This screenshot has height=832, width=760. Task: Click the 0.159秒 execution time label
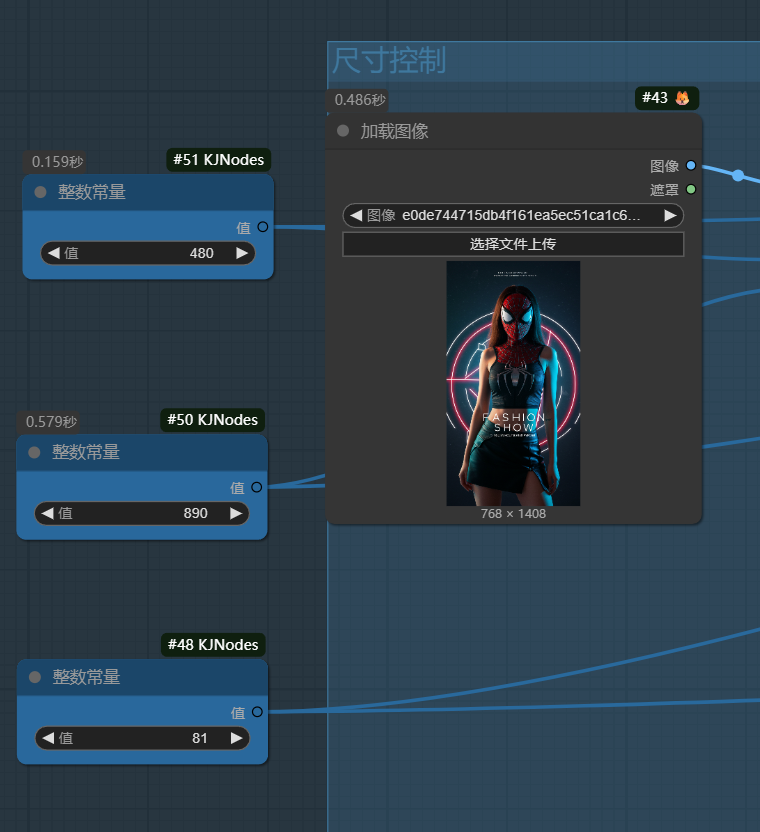tap(57, 161)
